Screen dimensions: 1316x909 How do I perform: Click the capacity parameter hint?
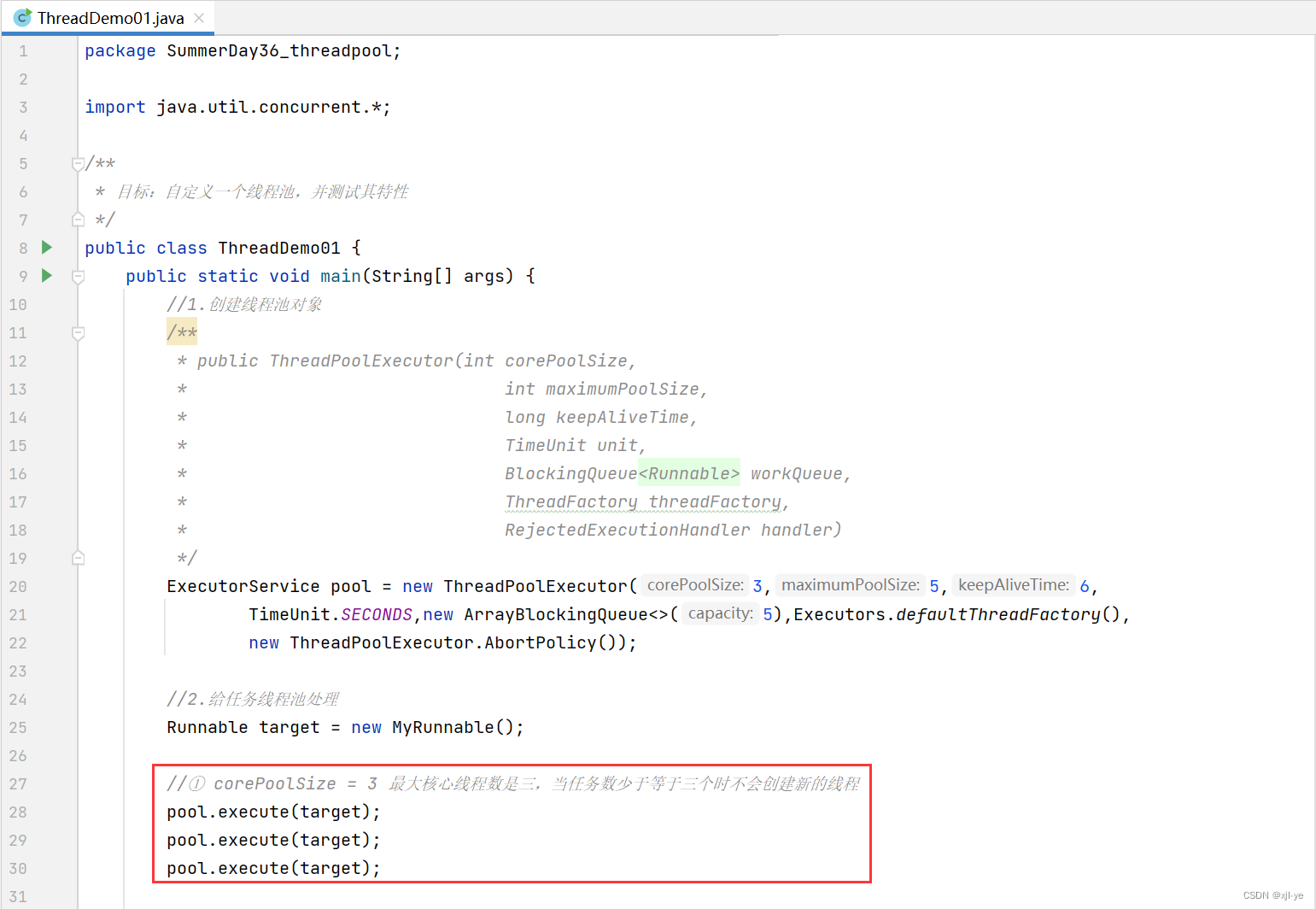click(721, 613)
